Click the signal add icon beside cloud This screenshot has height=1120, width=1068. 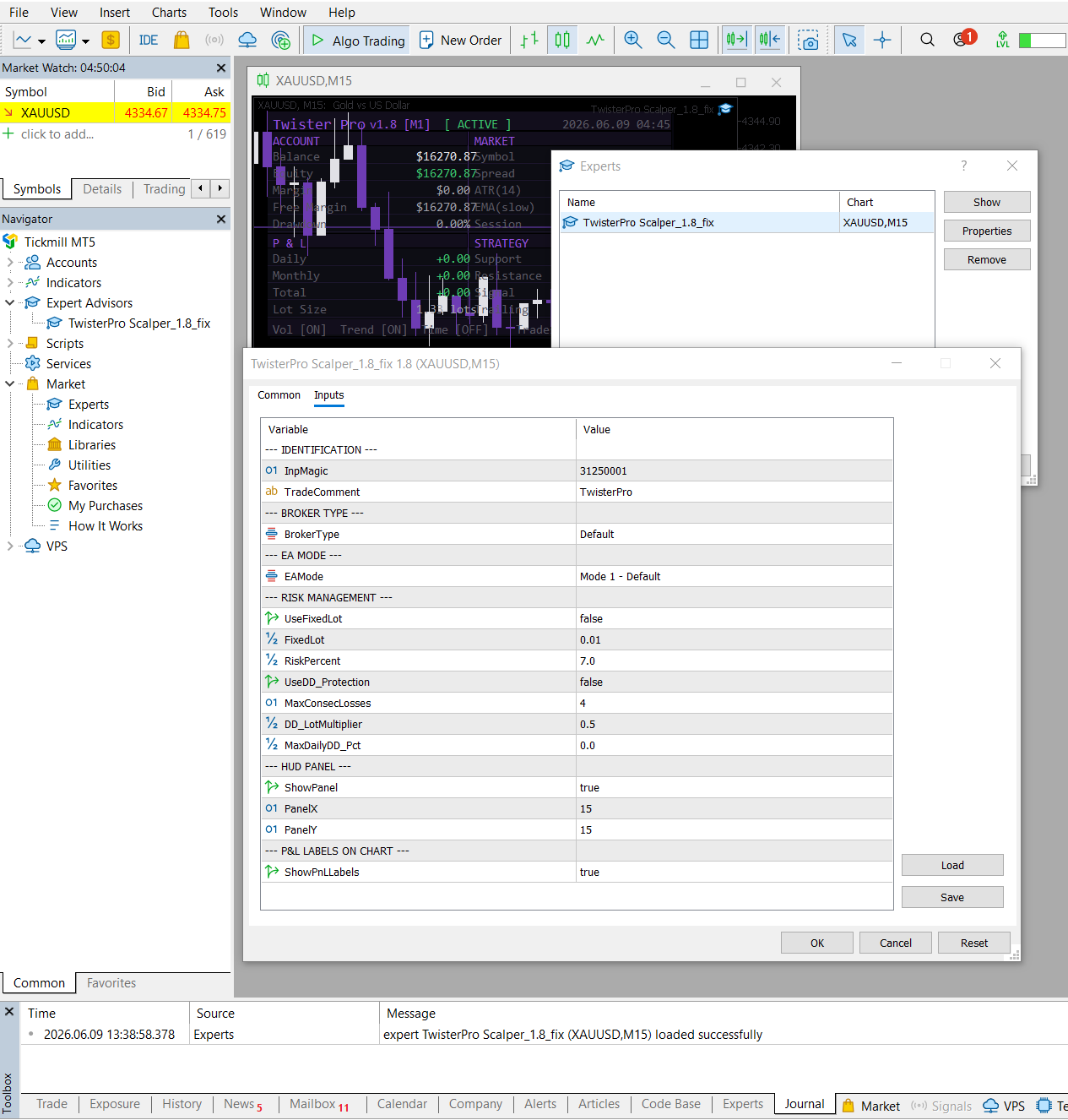pos(281,40)
